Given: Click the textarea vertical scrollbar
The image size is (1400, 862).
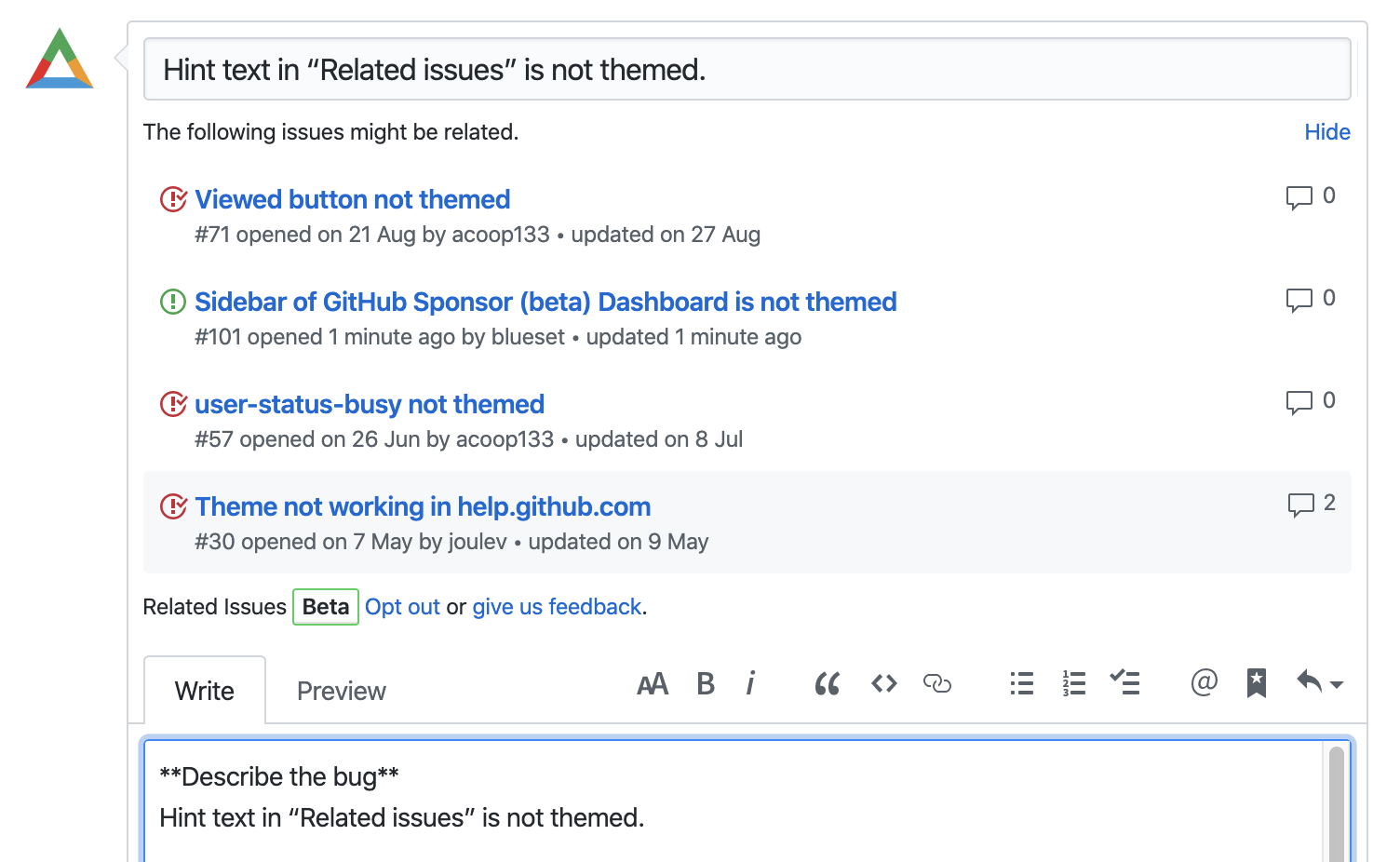Looking at the screenshot, I should 1337,802.
